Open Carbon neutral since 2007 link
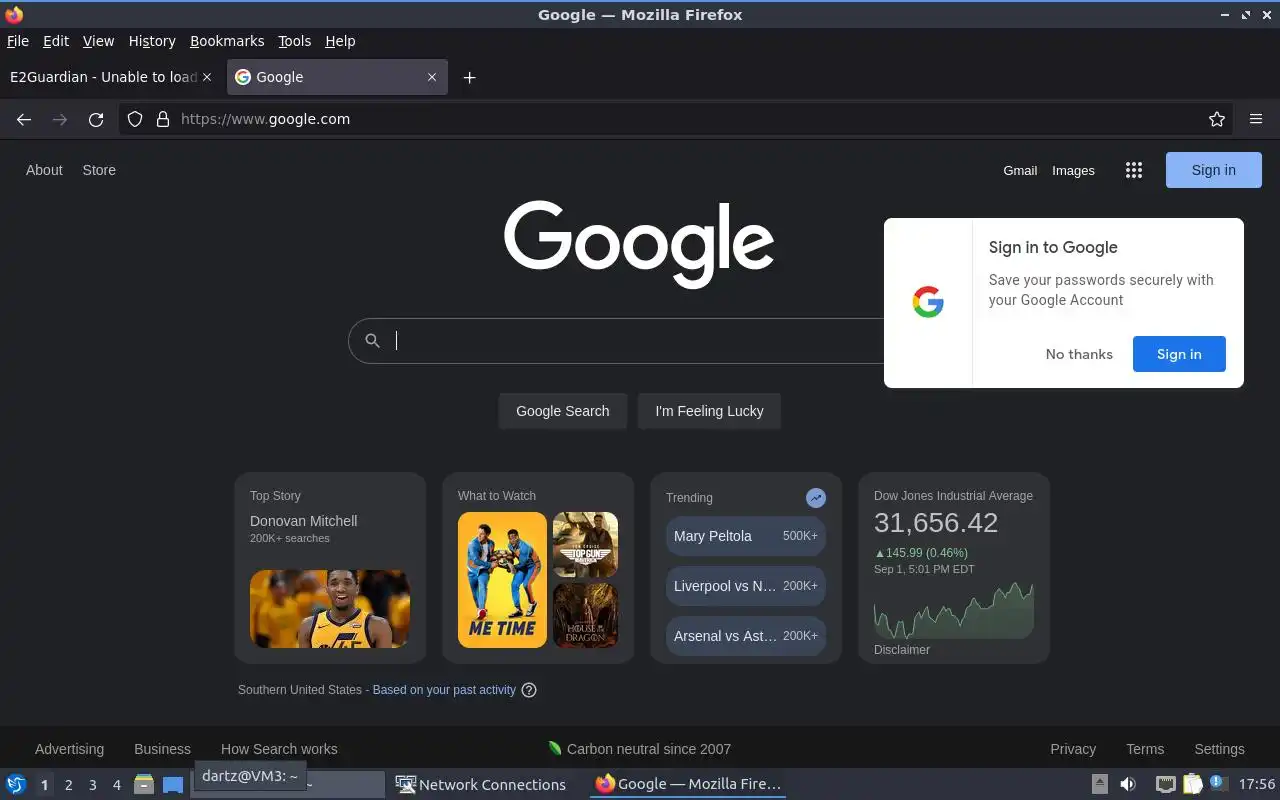The width and height of the screenshot is (1280, 800). click(639, 749)
